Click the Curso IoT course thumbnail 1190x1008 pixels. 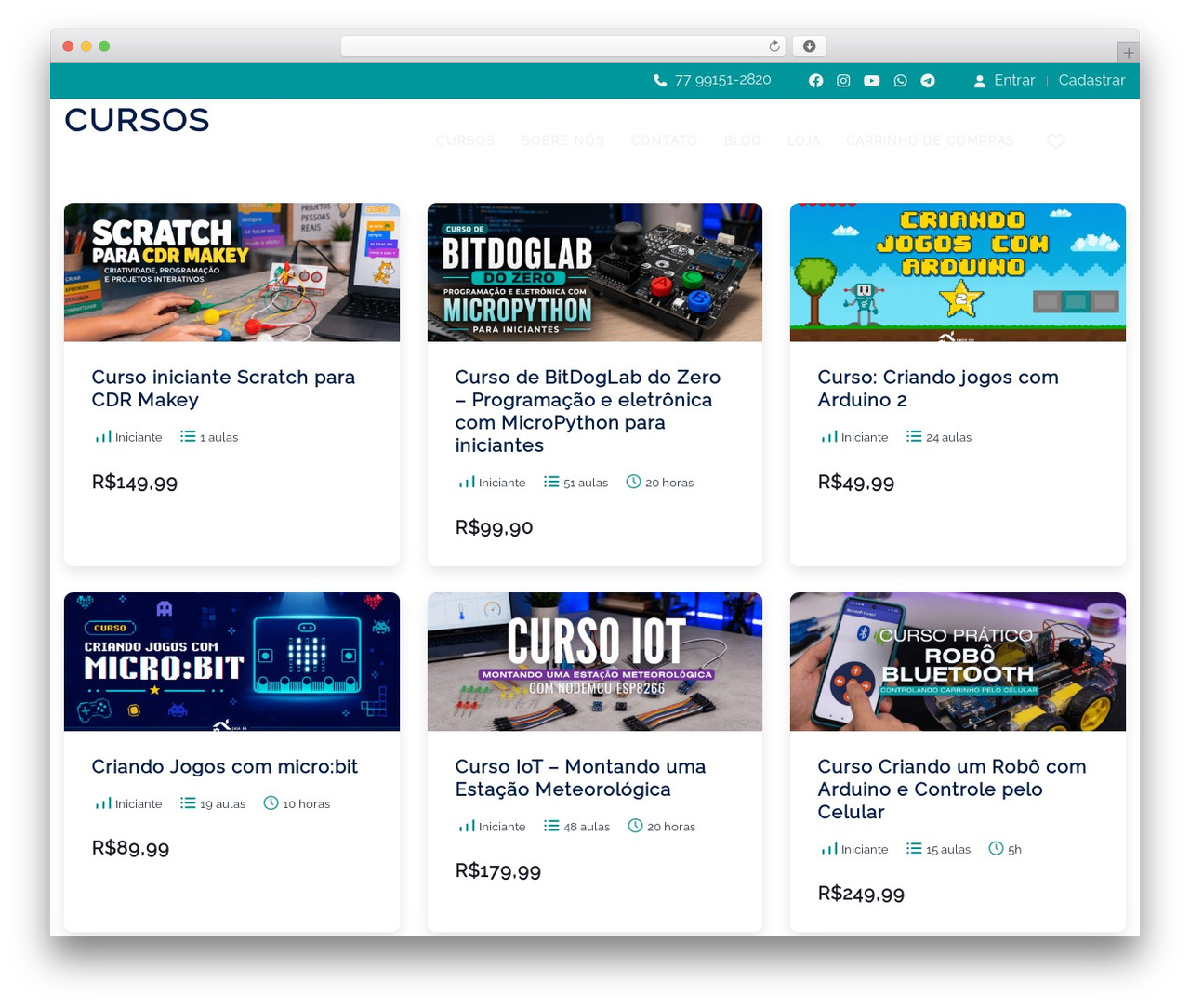[x=595, y=662]
